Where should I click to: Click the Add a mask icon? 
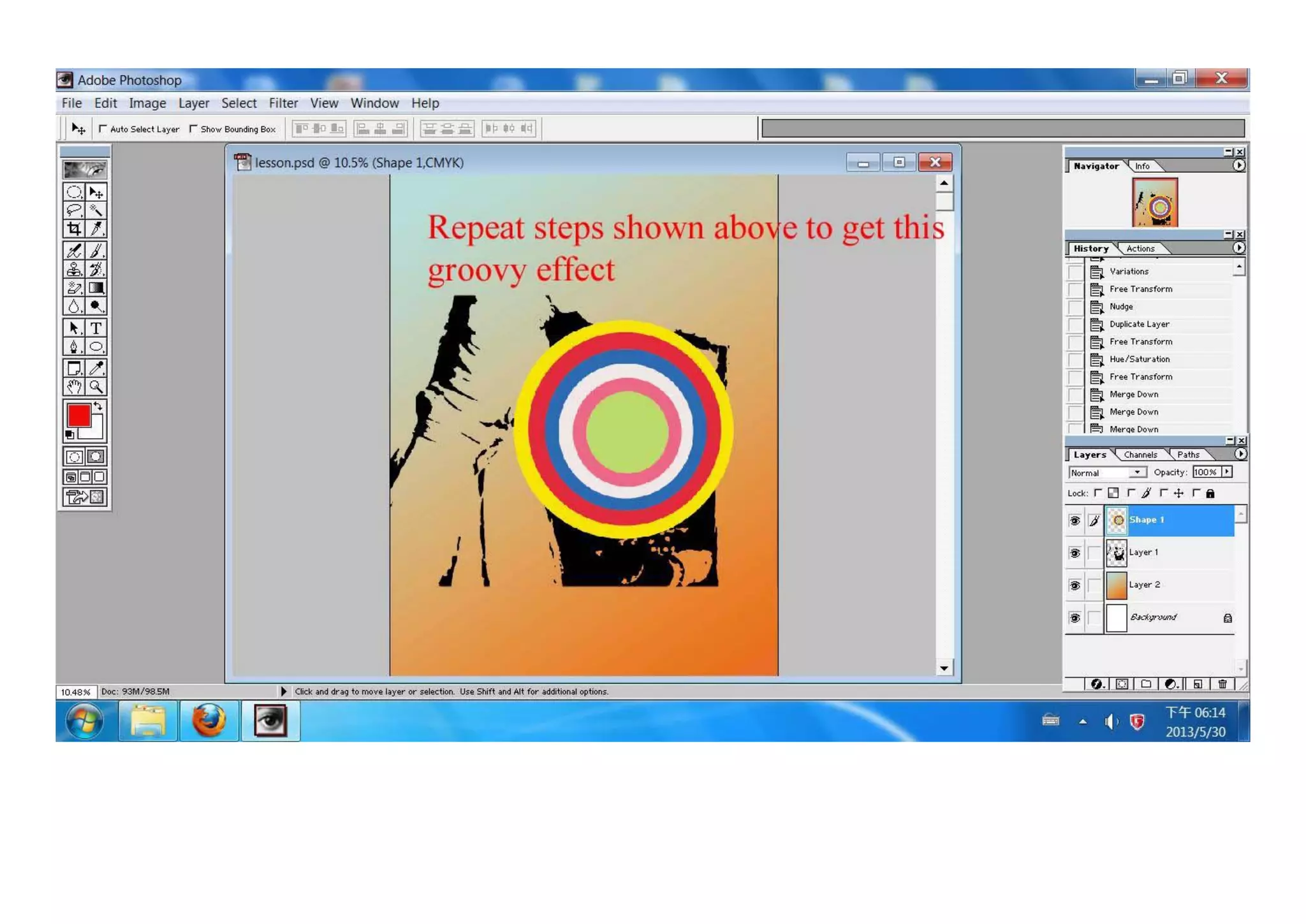tap(1122, 684)
